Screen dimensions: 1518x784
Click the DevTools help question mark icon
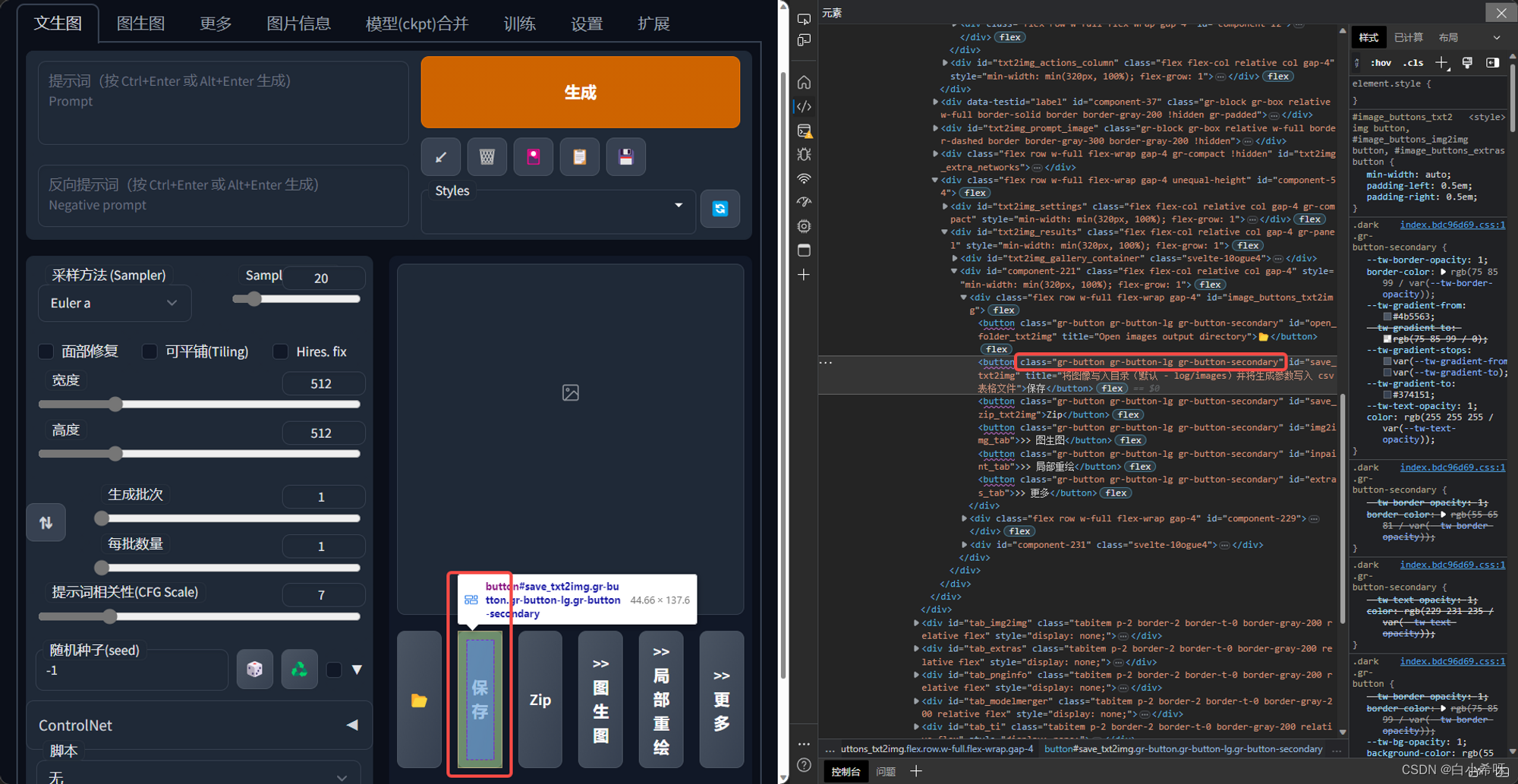point(805,765)
